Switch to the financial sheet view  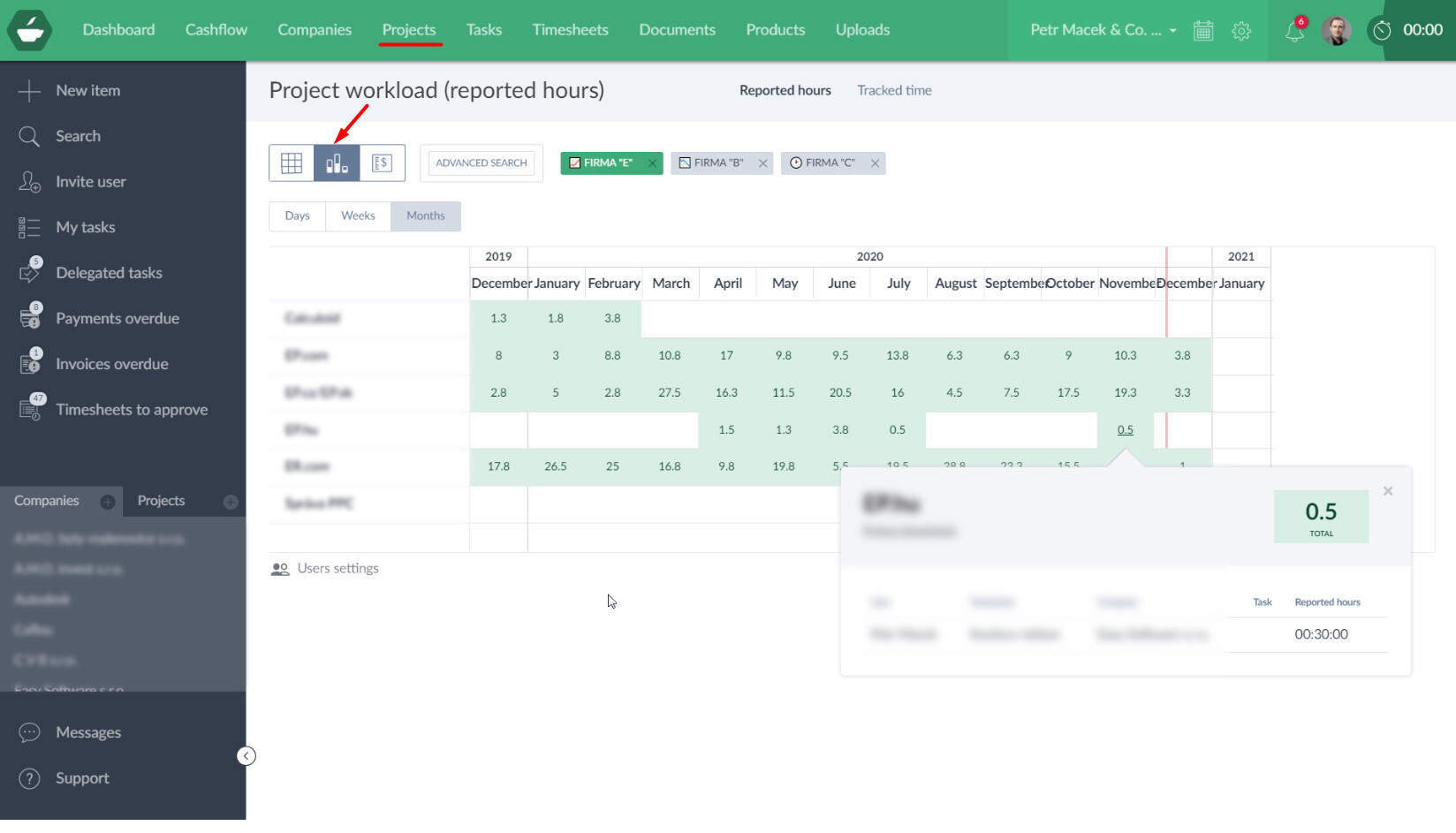pyautogui.click(x=382, y=163)
